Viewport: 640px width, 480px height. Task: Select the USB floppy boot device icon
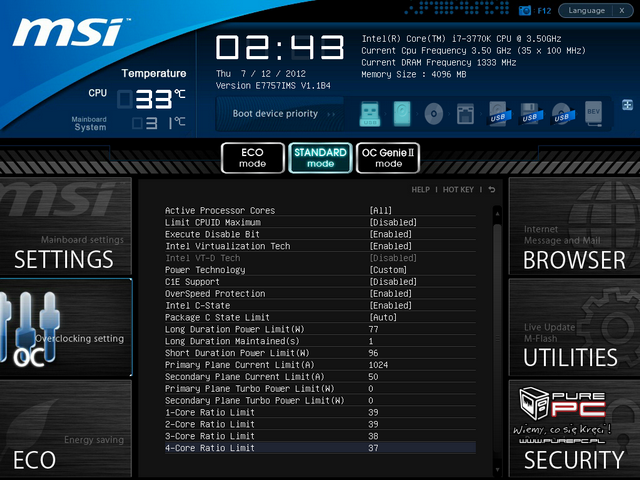530,114
